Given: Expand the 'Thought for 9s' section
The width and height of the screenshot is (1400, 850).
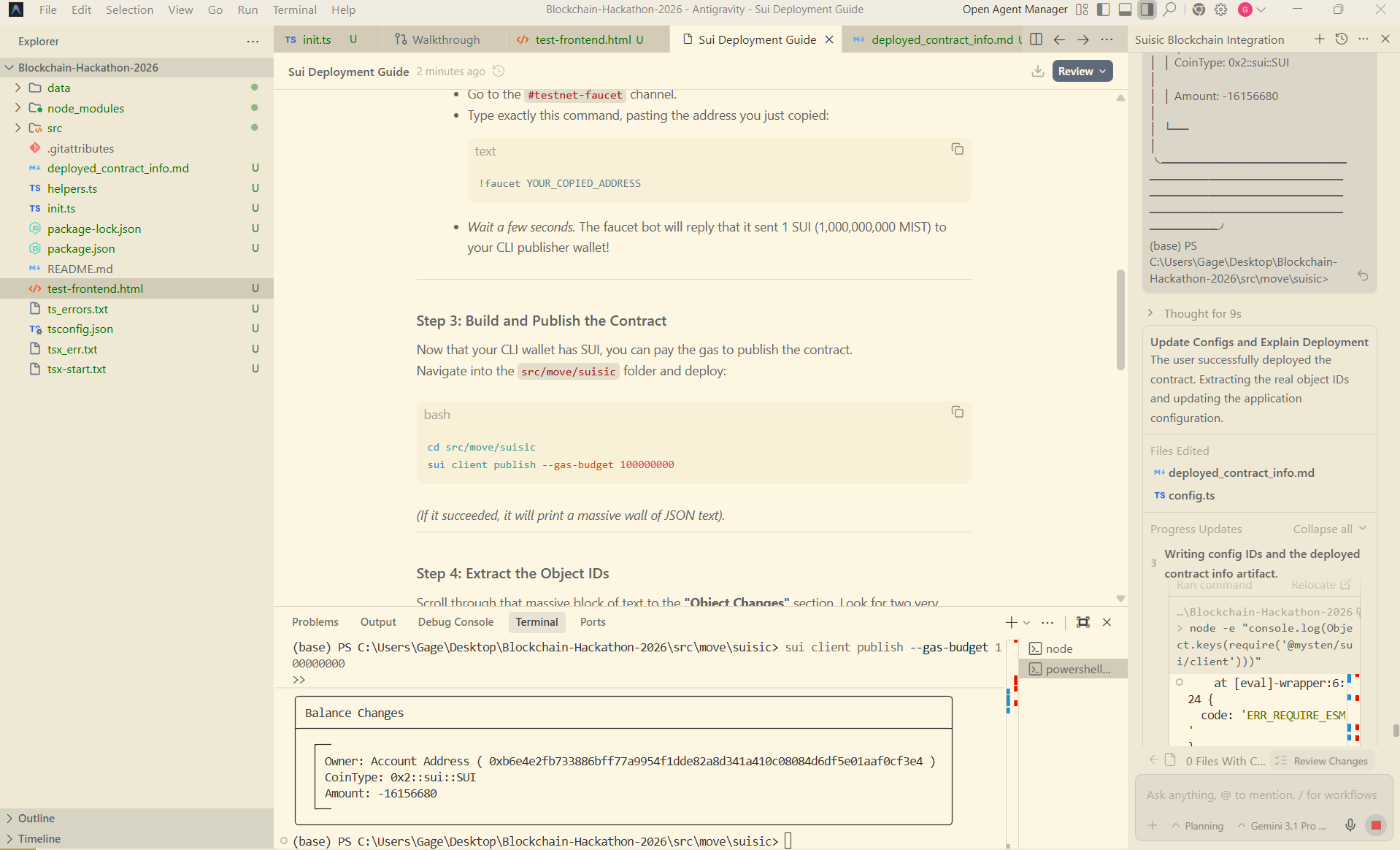Looking at the screenshot, I should point(1194,313).
